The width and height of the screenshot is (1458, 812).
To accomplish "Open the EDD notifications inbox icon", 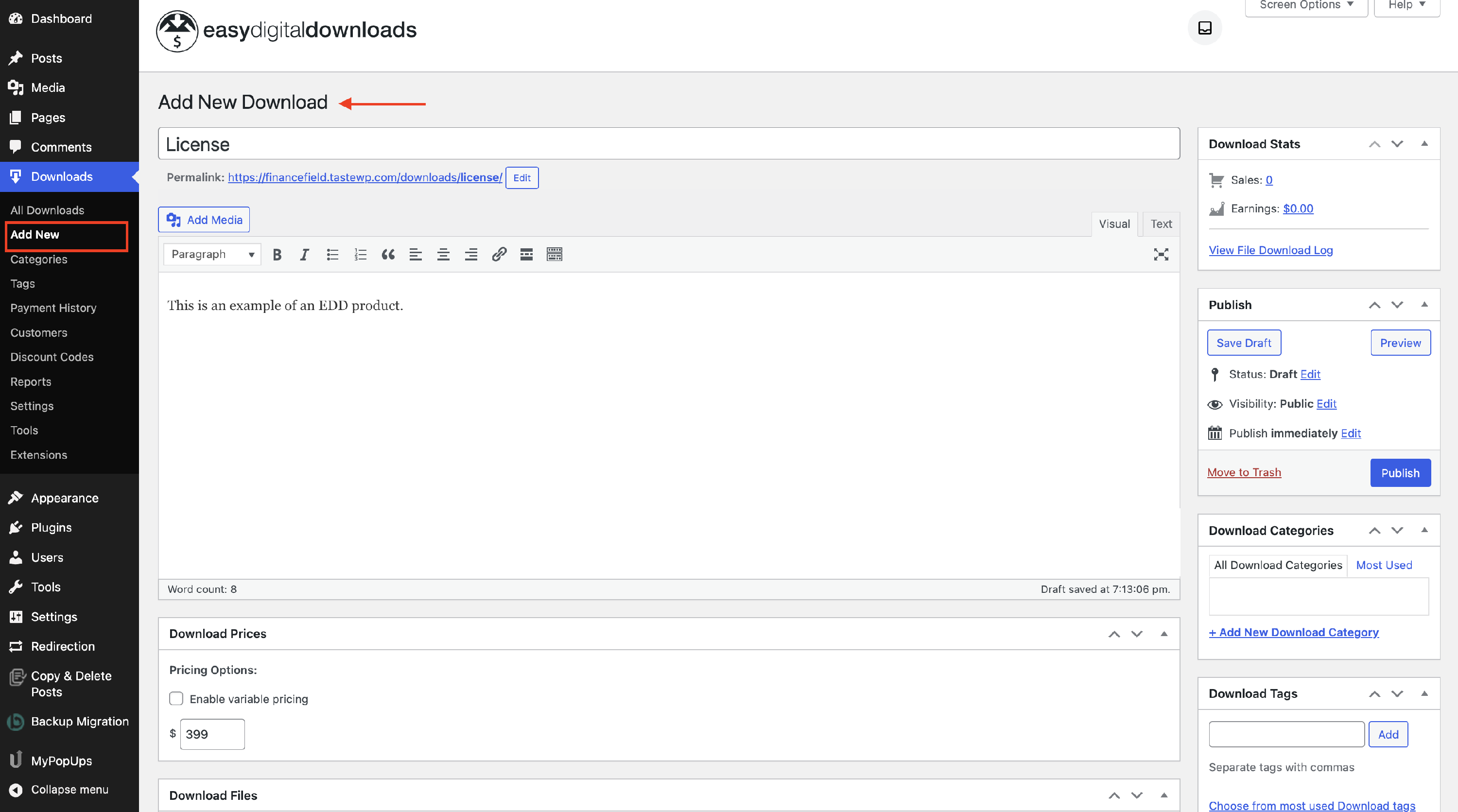I will pos(1204,28).
